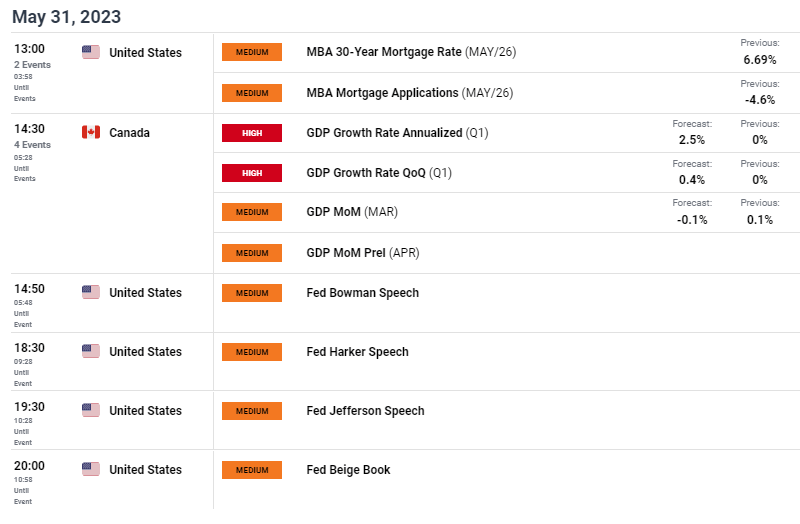
Task: Click the US flag for the 14:50 event
Action: [x=91, y=292]
